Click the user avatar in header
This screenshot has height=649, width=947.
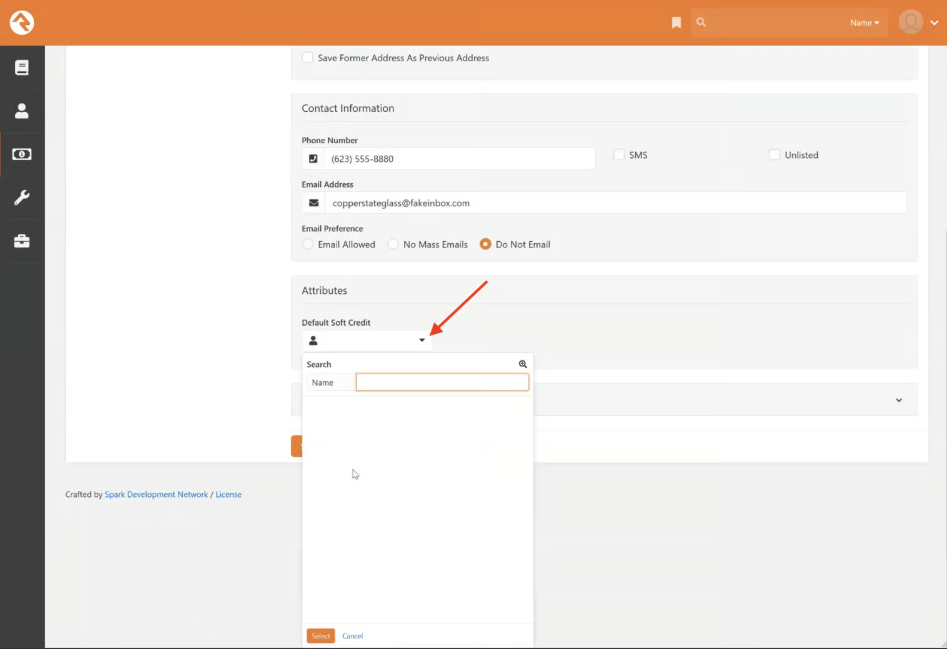[x=910, y=22]
